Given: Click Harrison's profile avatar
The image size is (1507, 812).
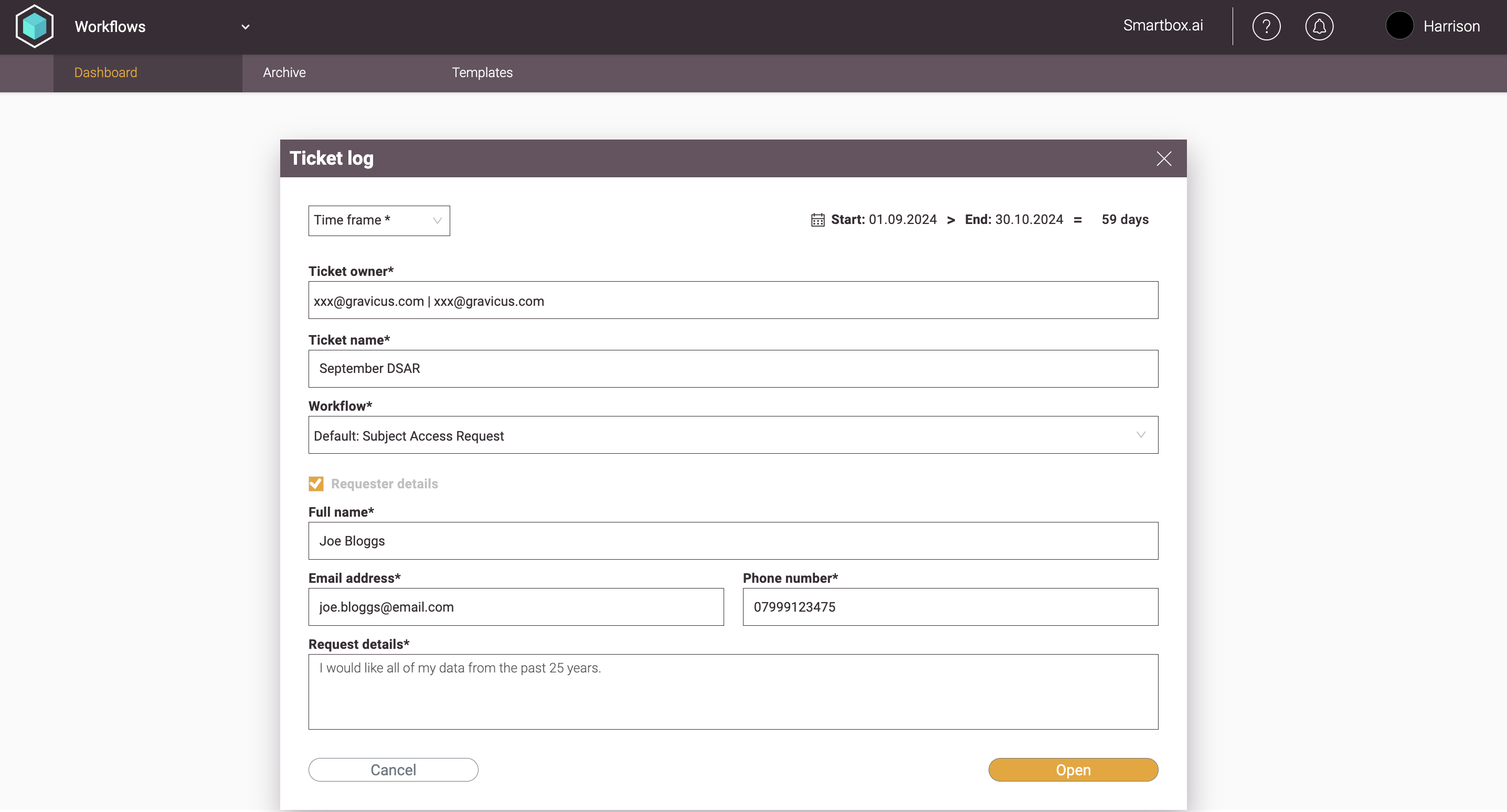Looking at the screenshot, I should click(1399, 26).
